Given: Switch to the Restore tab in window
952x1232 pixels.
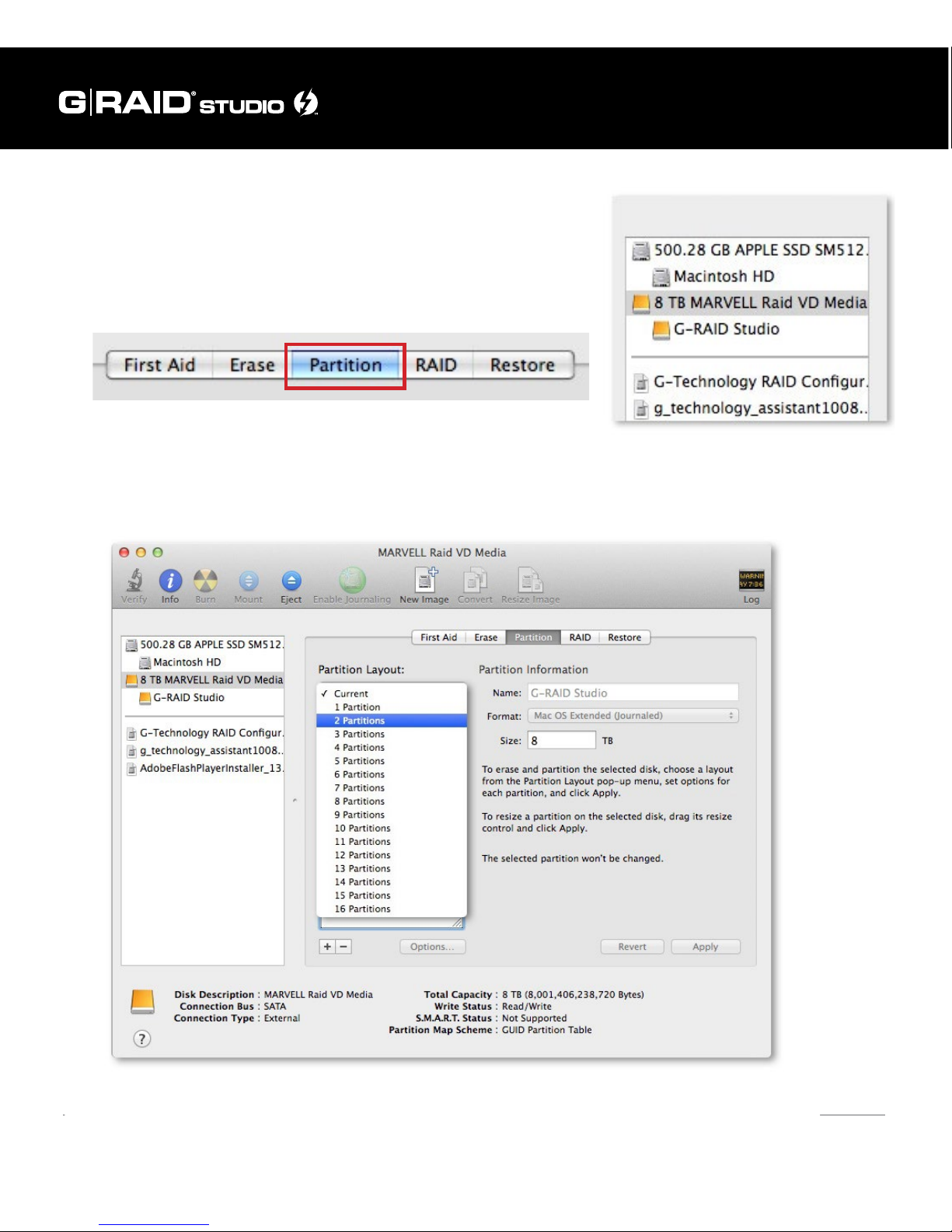Looking at the screenshot, I should tap(625, 637).
